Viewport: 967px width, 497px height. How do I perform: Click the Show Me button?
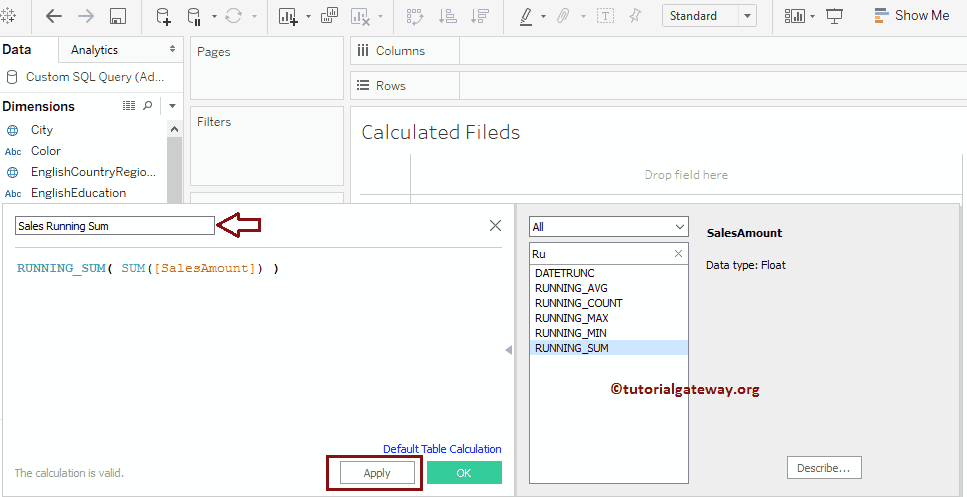pyautogui.click(x=912, y=16)
